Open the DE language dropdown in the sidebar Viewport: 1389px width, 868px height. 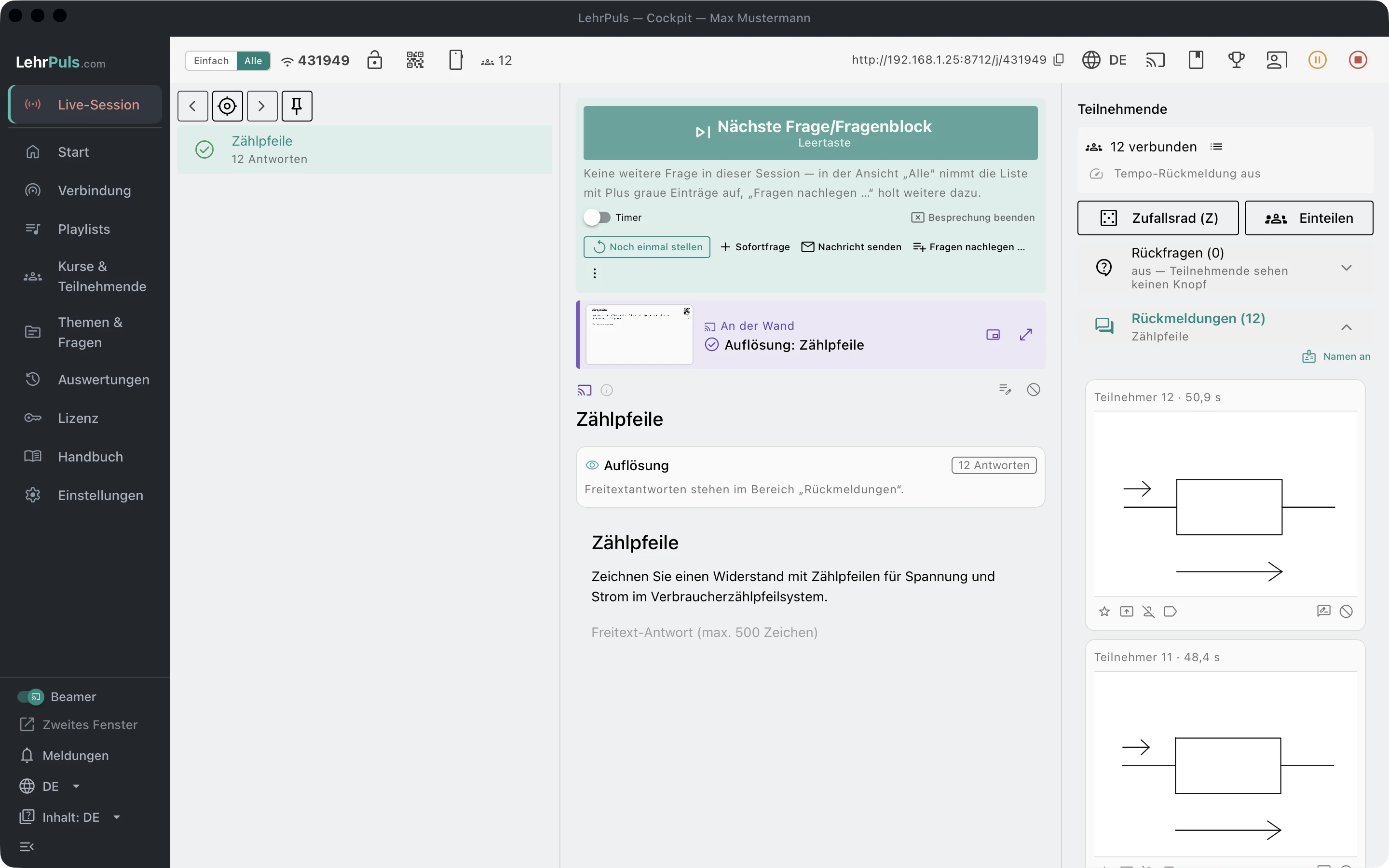50,787
